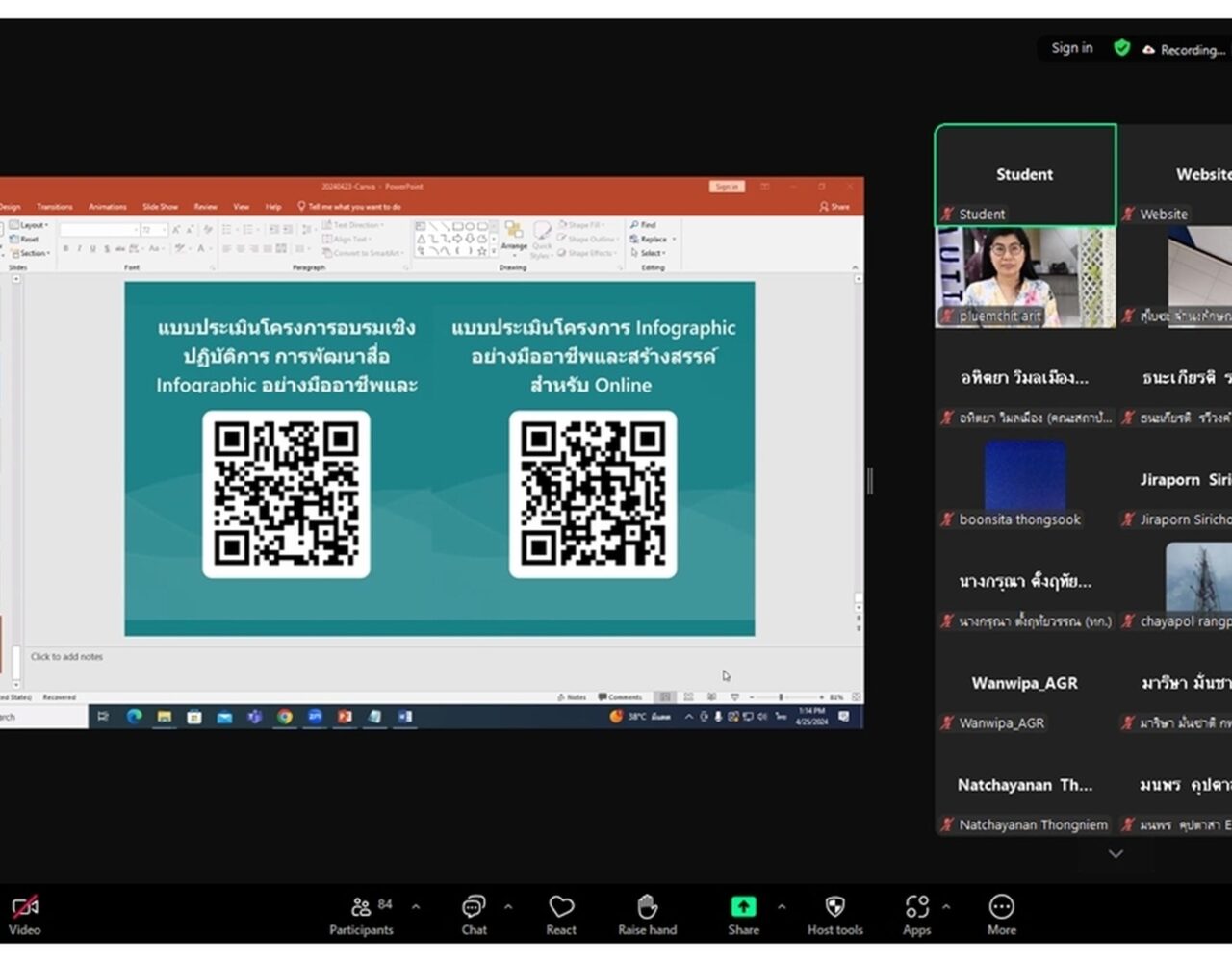The width and height of the screenshot is (1232, 962).
Task: Open the Animations ribbon tab
Action: [x=107, y=207]
